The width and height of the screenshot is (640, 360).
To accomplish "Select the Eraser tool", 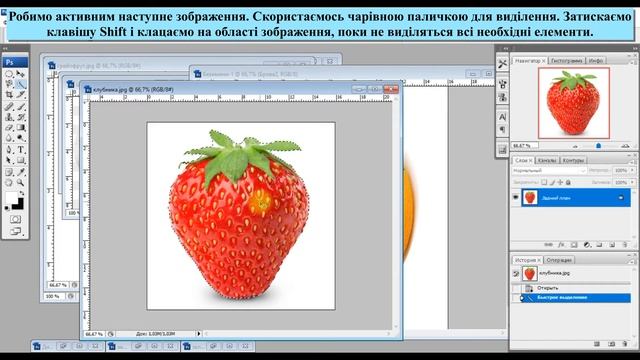I will 9,128.
